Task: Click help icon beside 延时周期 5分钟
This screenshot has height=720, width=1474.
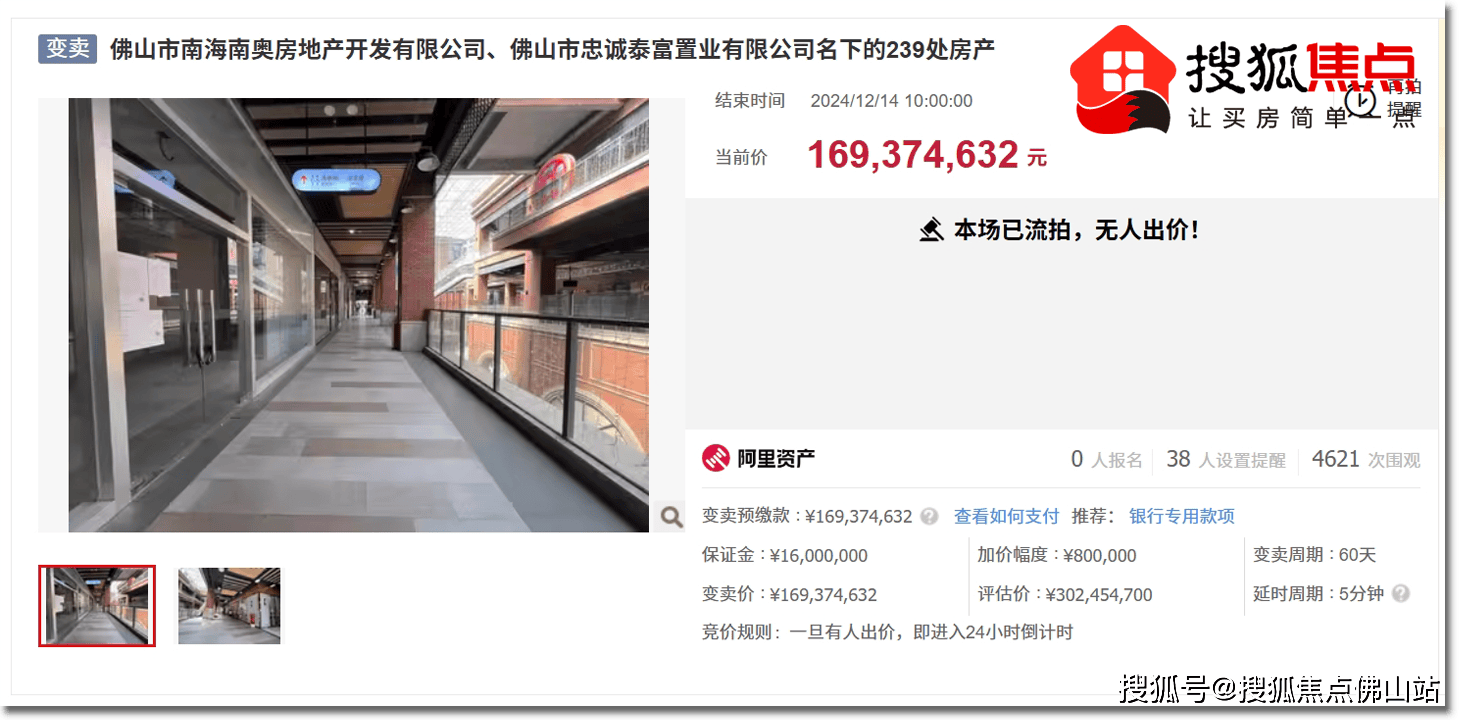Action: click(x=1401, y=593)
